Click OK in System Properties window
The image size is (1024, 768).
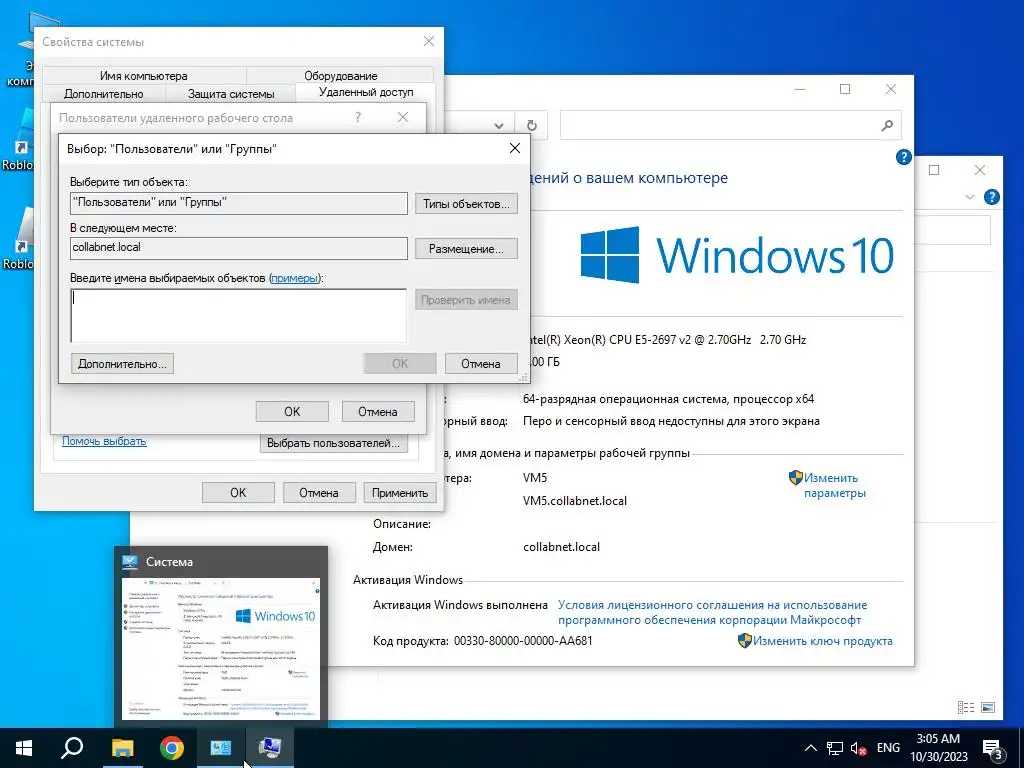pyautogui.click(x=238, y=492)
